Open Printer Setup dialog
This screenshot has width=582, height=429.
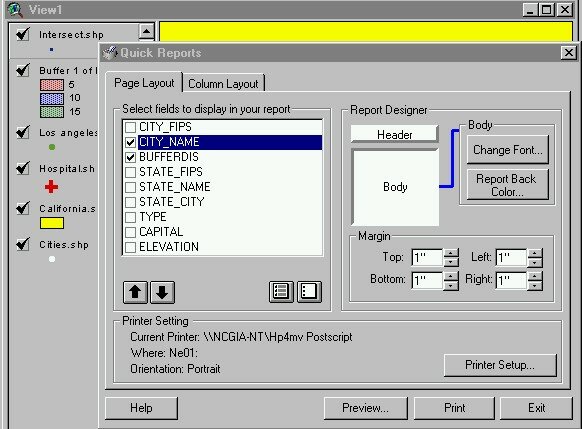coord(500,365)
